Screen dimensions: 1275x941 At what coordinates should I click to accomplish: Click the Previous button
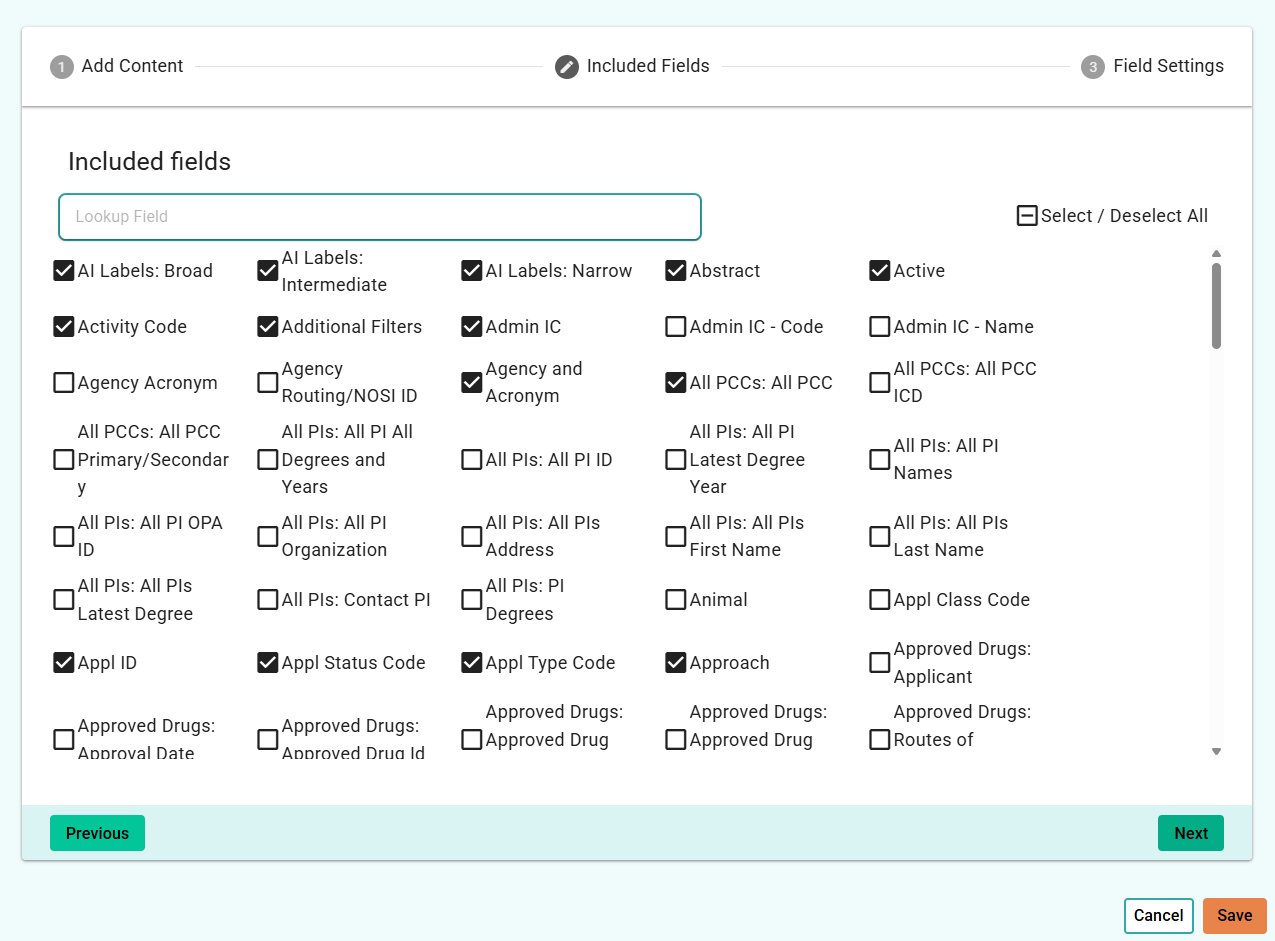[x=97, y=833]
